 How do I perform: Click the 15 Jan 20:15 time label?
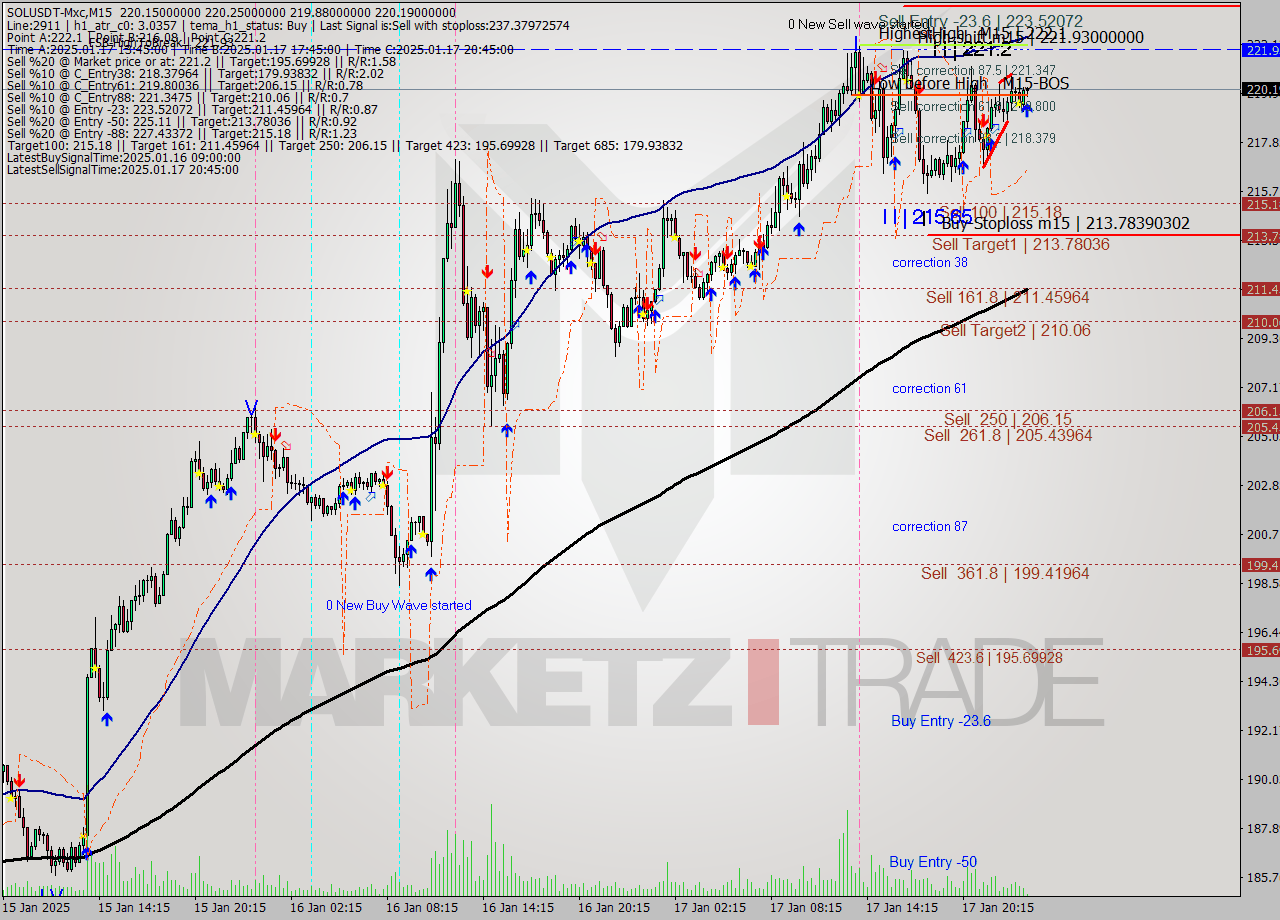(x=230, y=908)
